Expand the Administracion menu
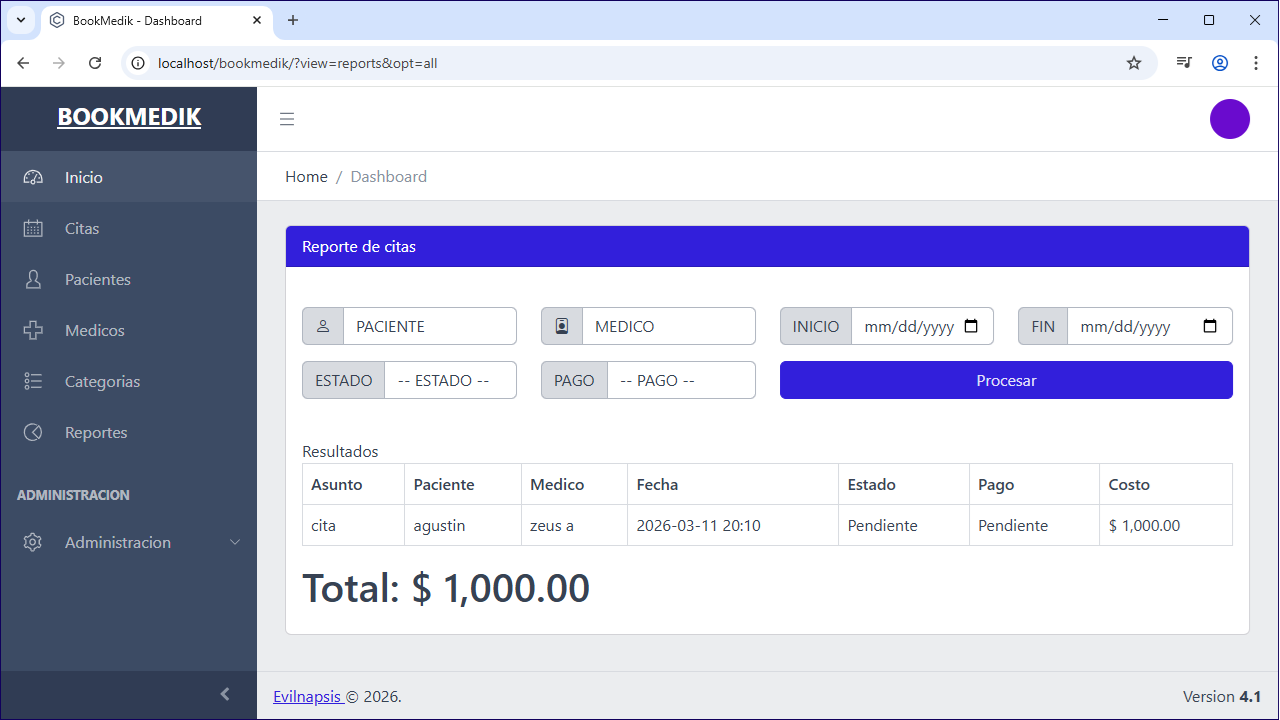The width and height of the screenshot is (1280, 720). coord(129,542)
